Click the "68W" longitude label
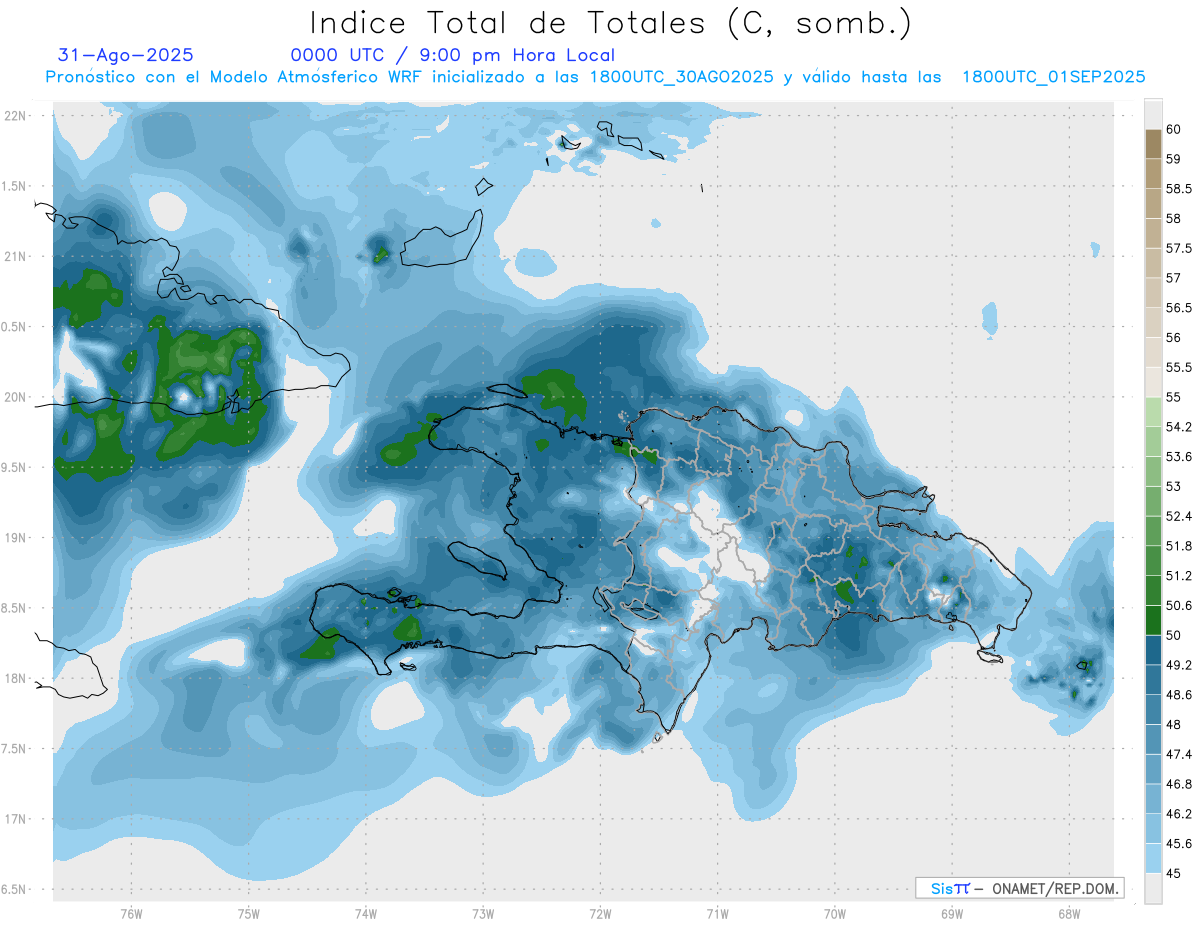This screenshot has width=1200, height=927. (1069, 914)
